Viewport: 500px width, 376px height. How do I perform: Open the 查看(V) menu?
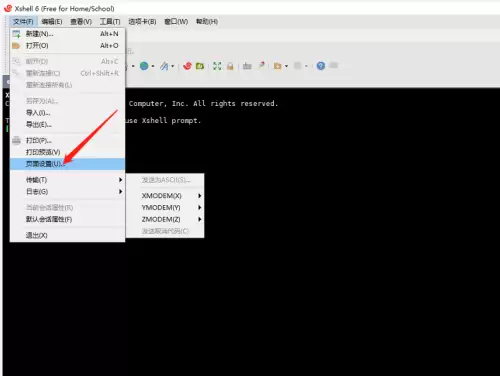(x=81, y=22)
